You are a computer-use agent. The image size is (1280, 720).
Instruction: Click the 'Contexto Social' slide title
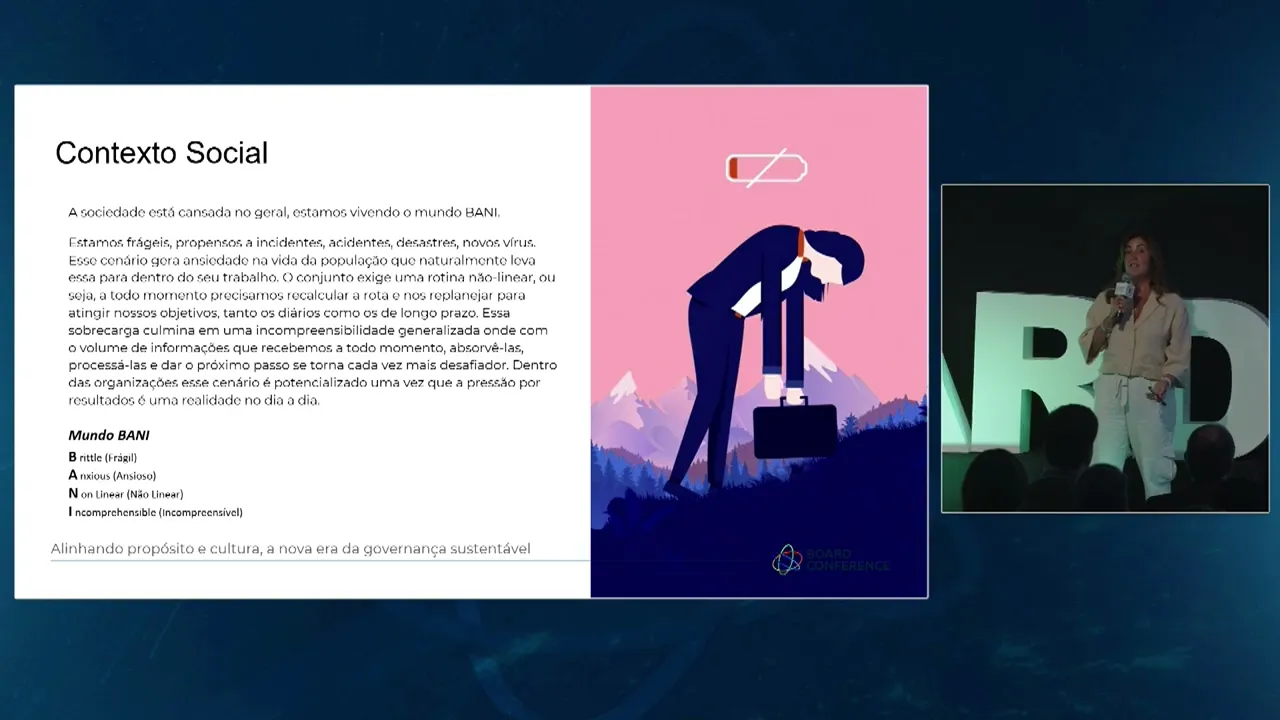coord(161,153)
